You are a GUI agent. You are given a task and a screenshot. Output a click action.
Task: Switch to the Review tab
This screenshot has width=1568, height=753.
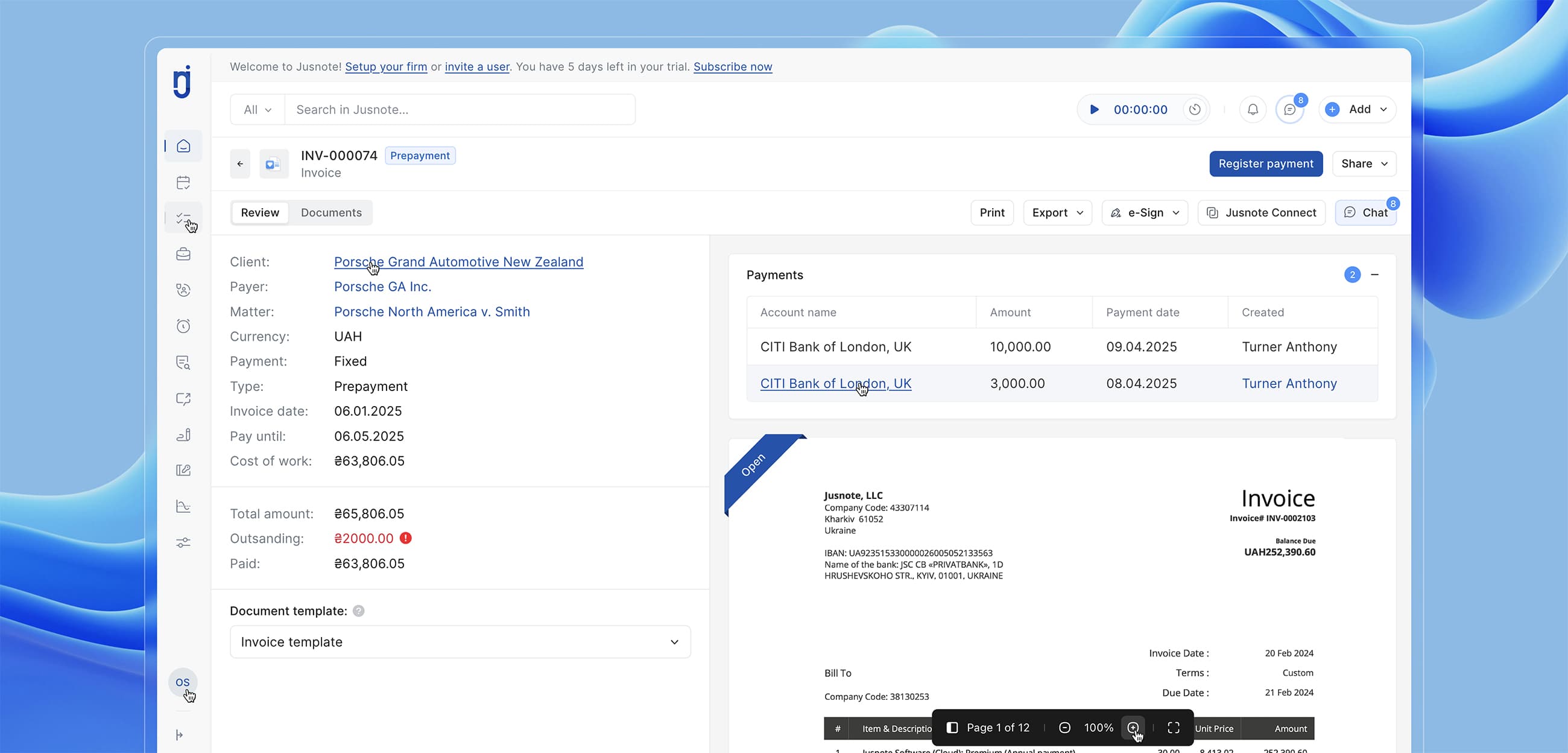pyautogui.click(x=260, y=212)
